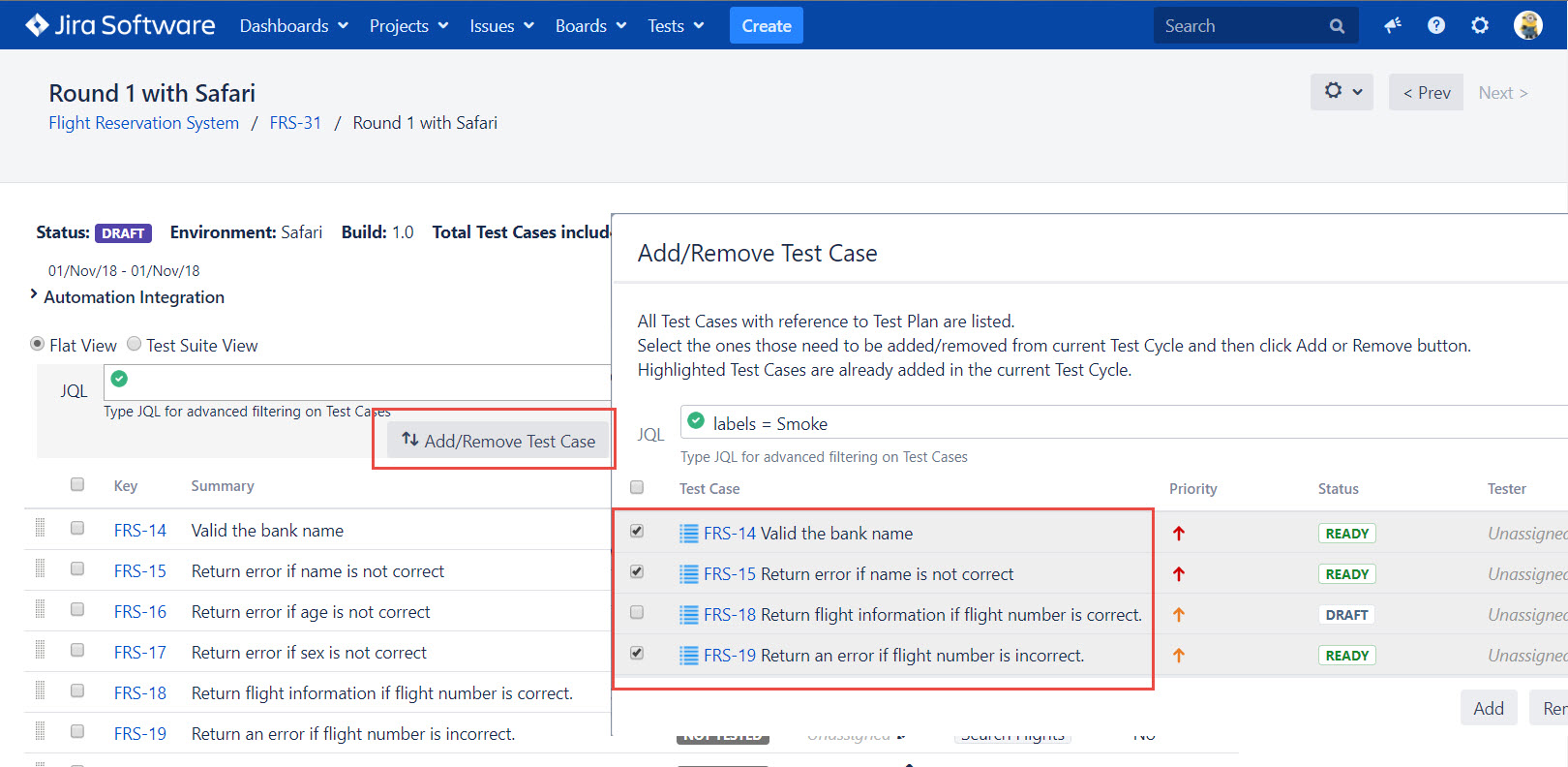Image resolution: width=1568 pixels, height=767 pixels.
Task: Click the green JQL checkmark in left panel
Action: tap(119, 379)
